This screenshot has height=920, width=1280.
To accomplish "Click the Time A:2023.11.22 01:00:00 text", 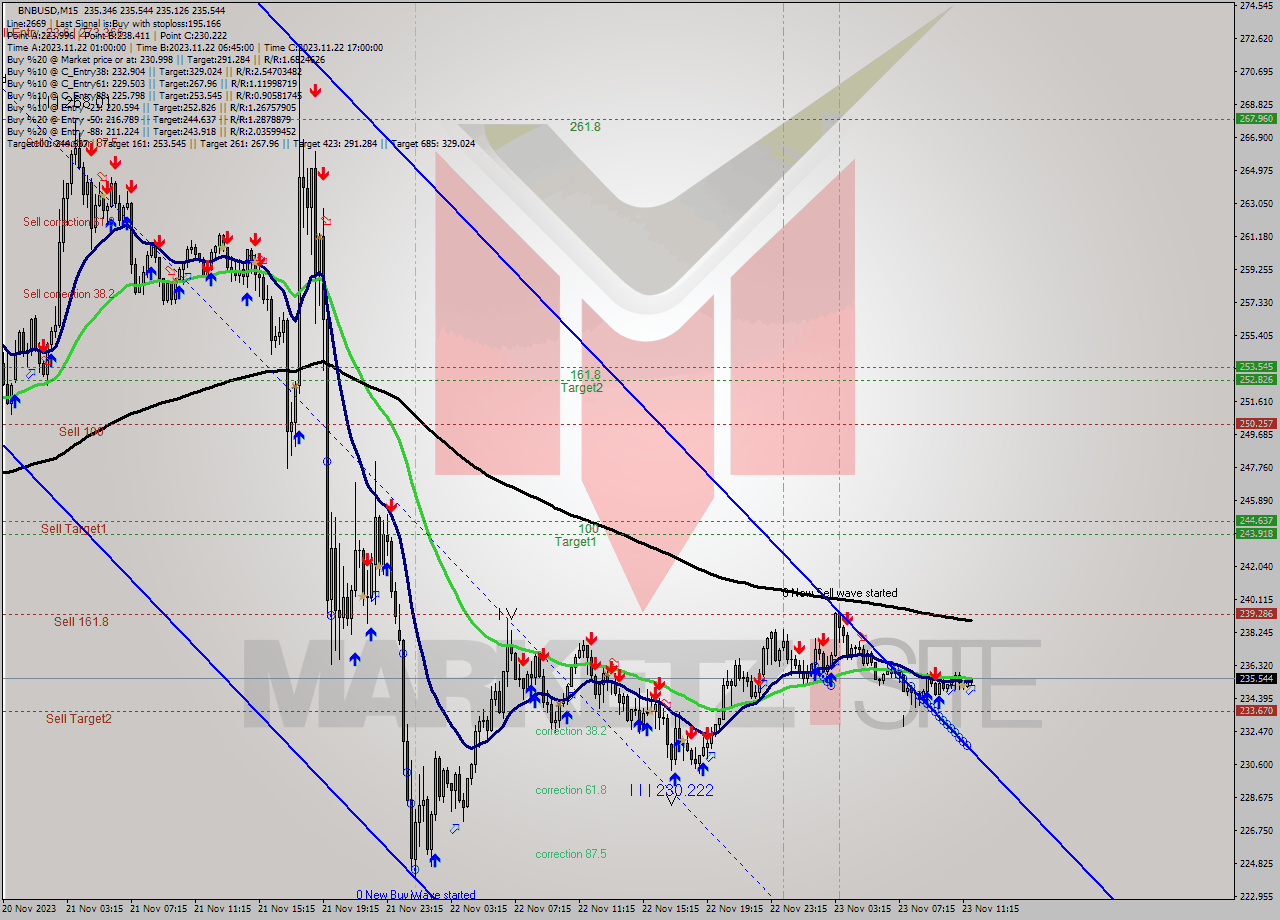I will click(66, 47).
